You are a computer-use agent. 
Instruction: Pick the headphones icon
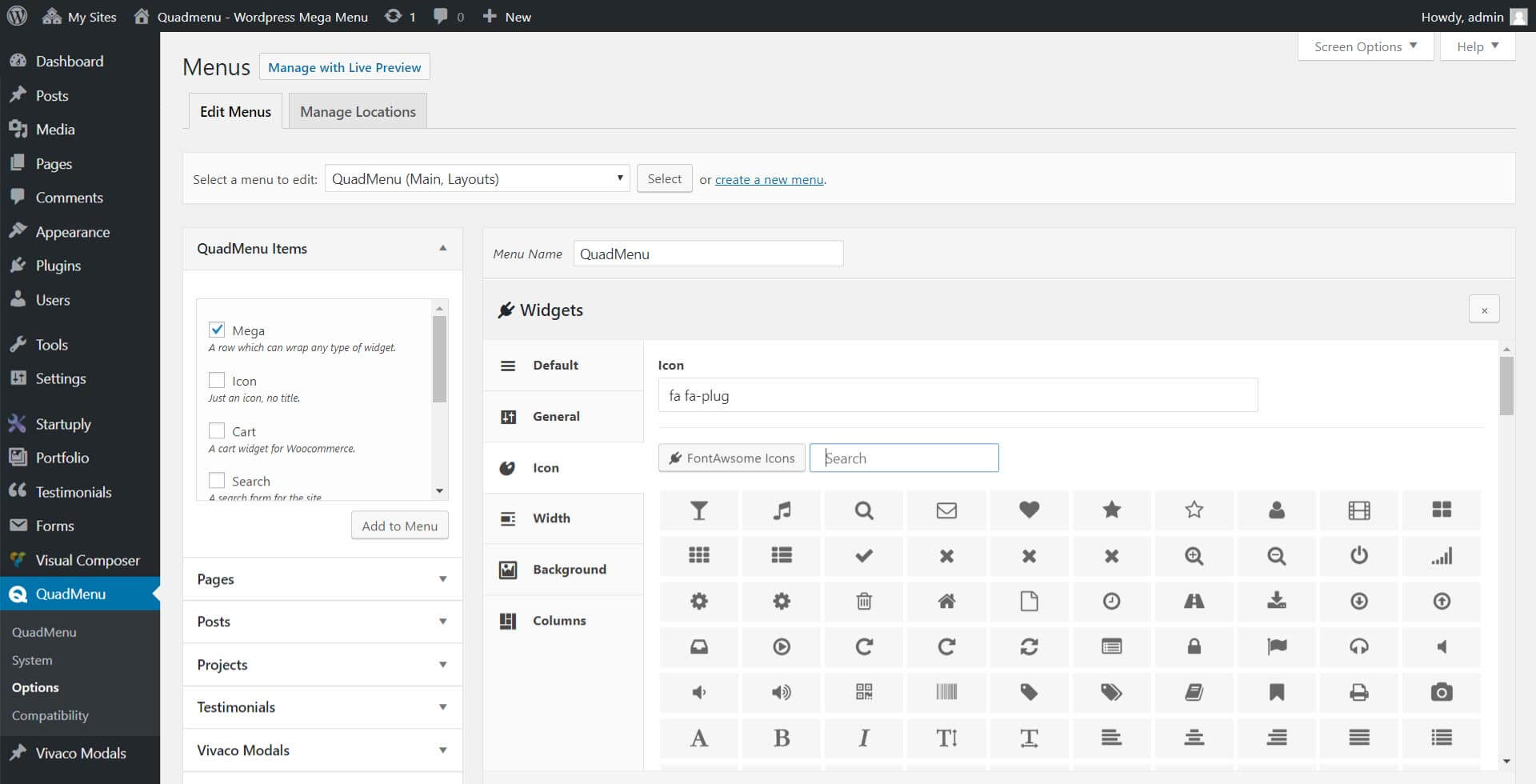coord(1359,647)
